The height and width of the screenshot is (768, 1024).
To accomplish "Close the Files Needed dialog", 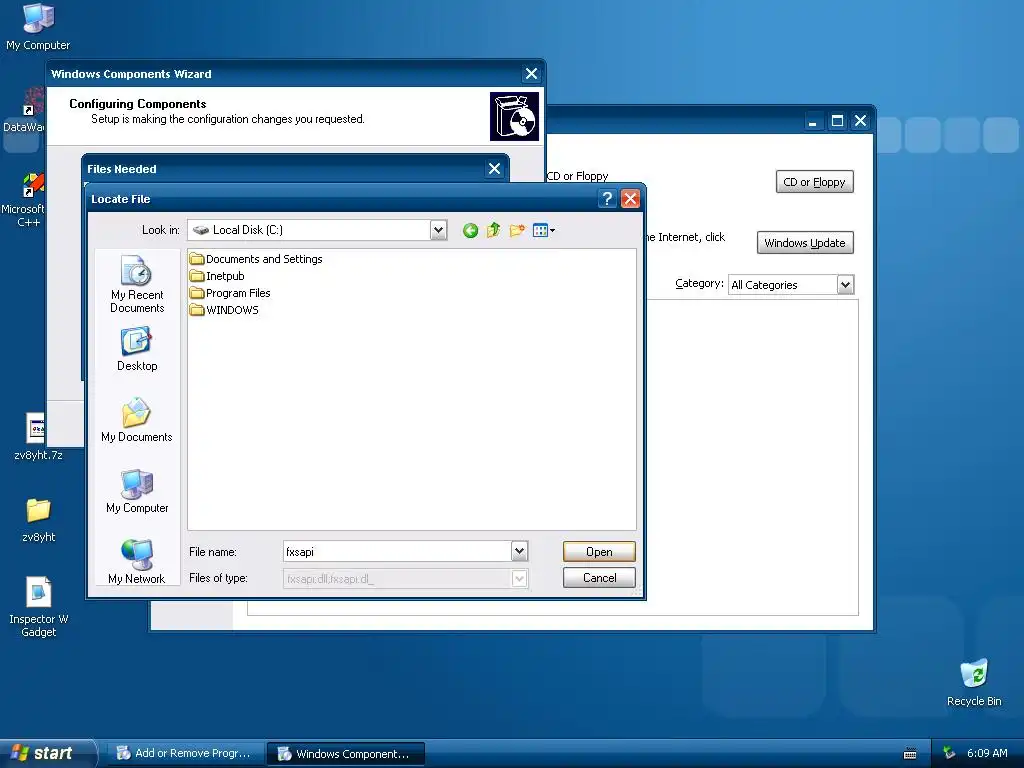I will 494,168.
